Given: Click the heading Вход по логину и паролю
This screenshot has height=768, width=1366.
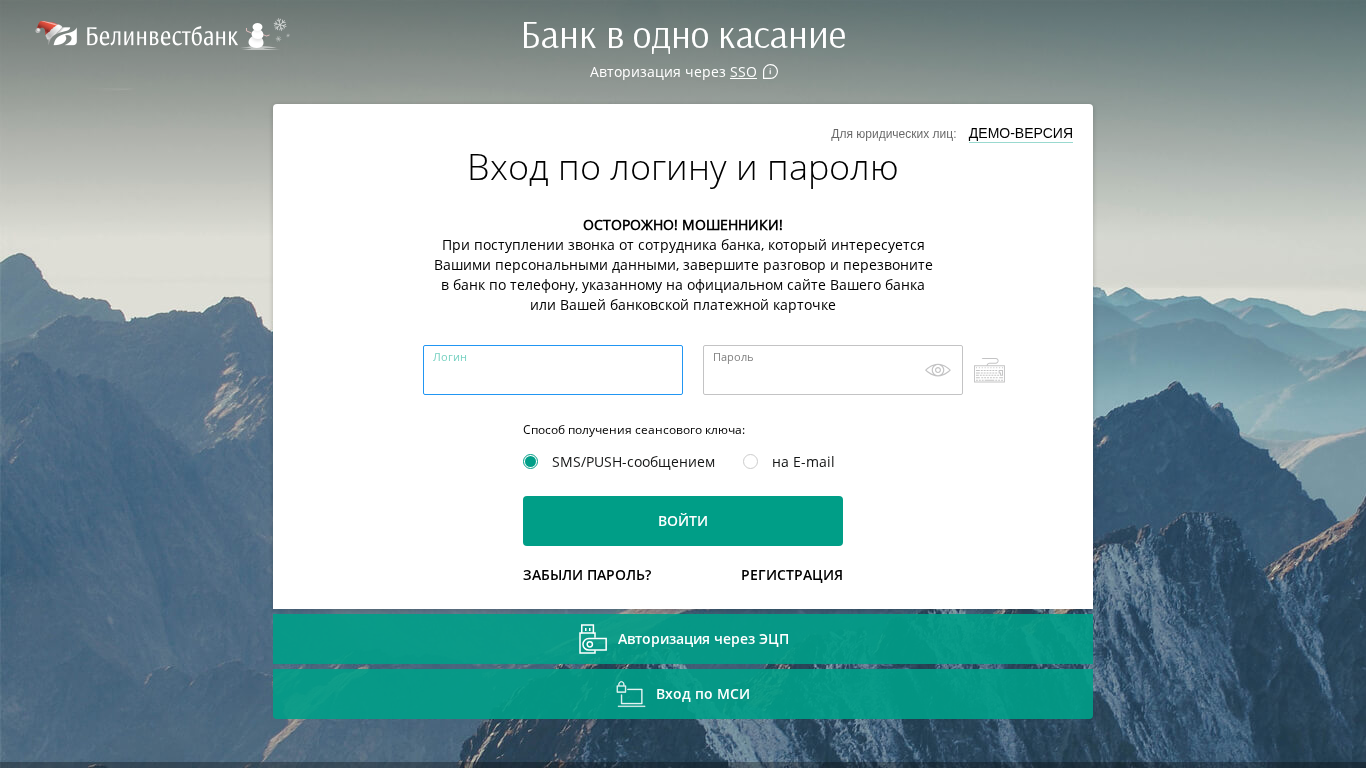Looking at the screenshot, I should click(x=683, y=168).
